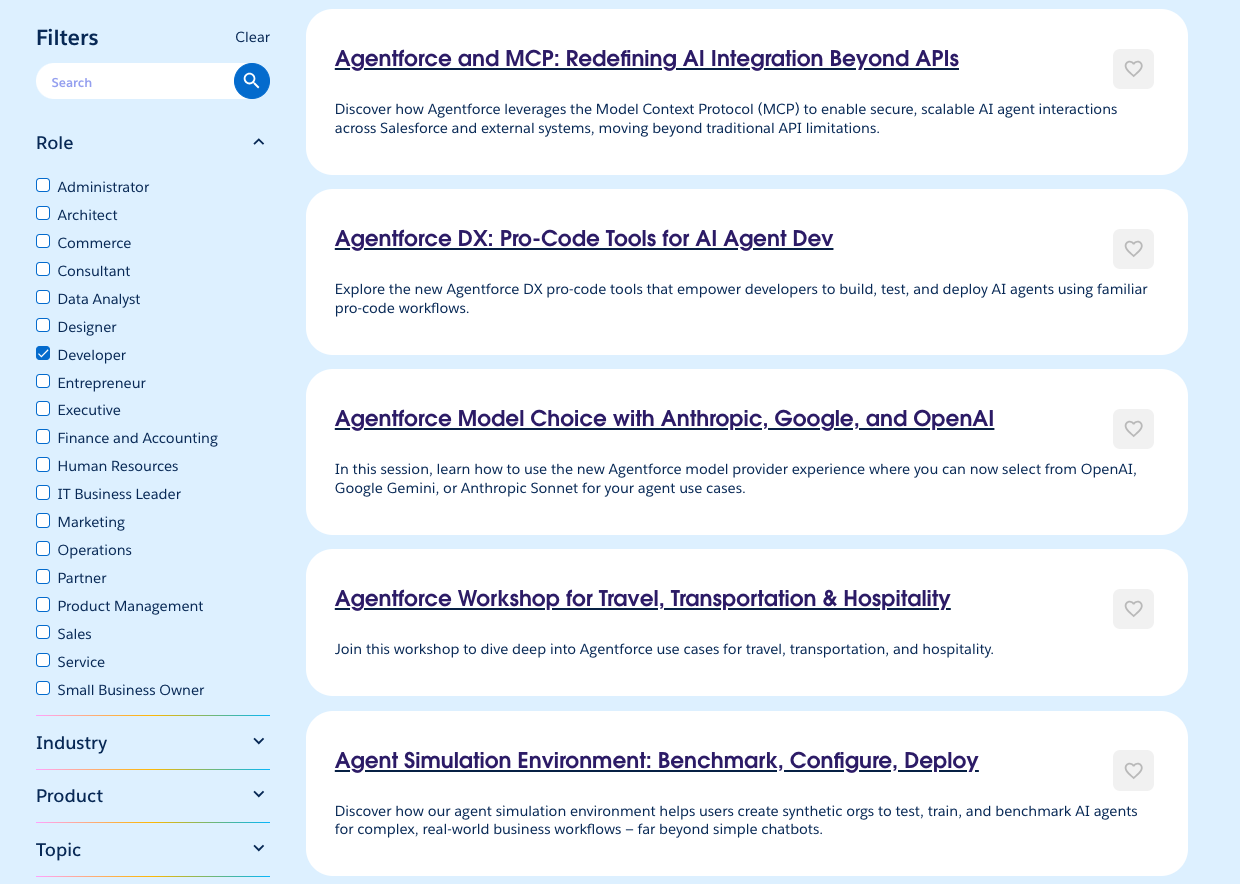The image size is (1240, 884).
Task: Check the Entrepreneur role checkbox
Action: (43, 381)
